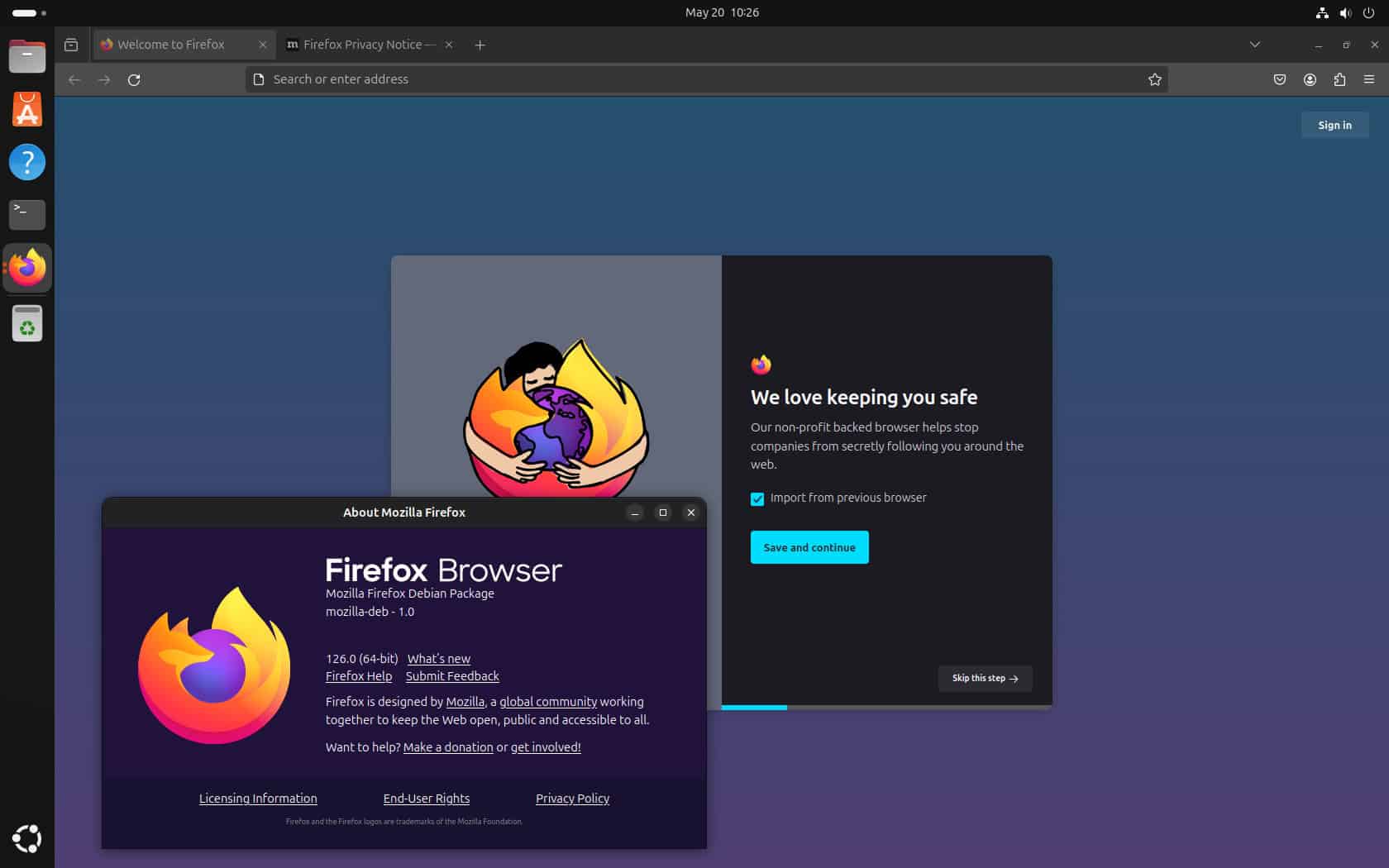
Task: Reload the current page
Action: pyautogui.click(x=134, y=79)
